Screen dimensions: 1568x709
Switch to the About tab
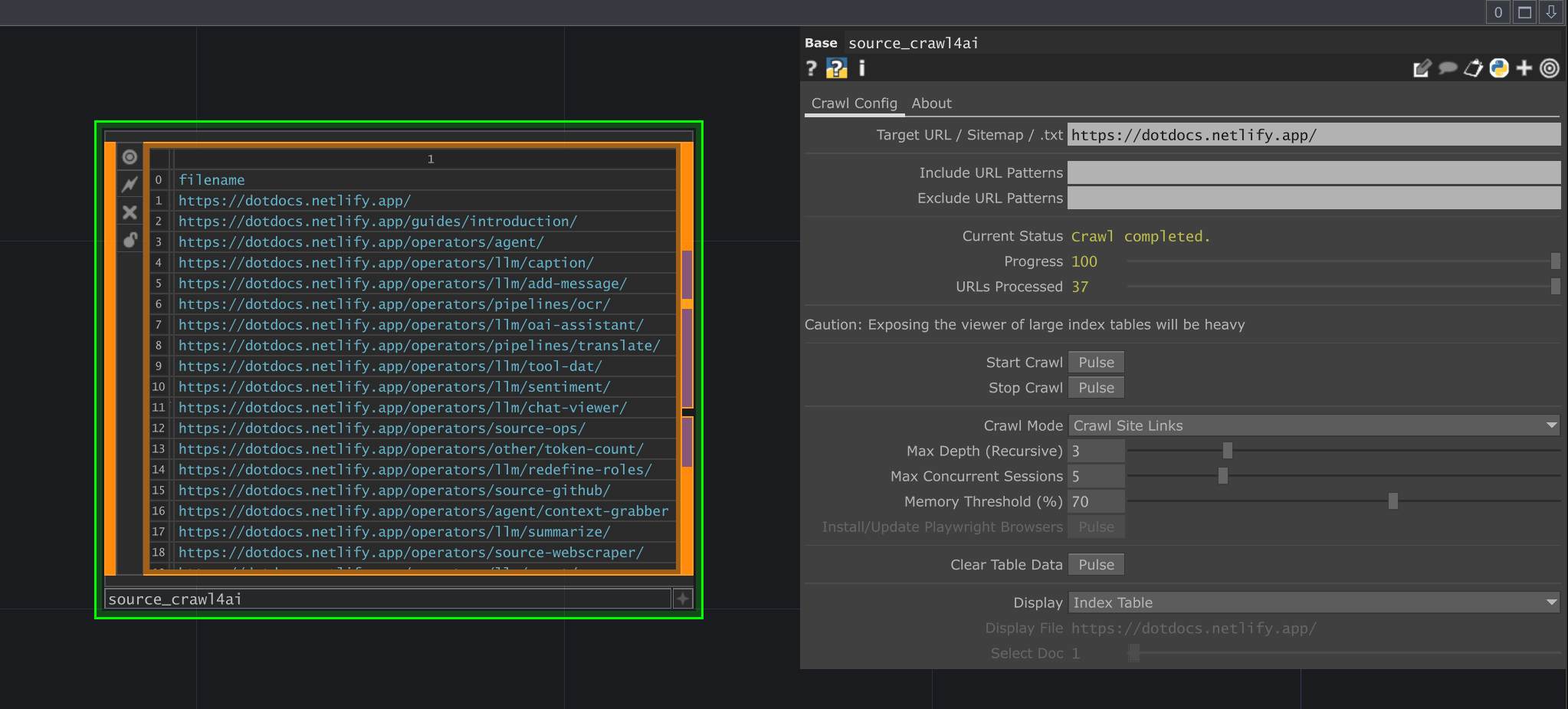click(931, 103)
